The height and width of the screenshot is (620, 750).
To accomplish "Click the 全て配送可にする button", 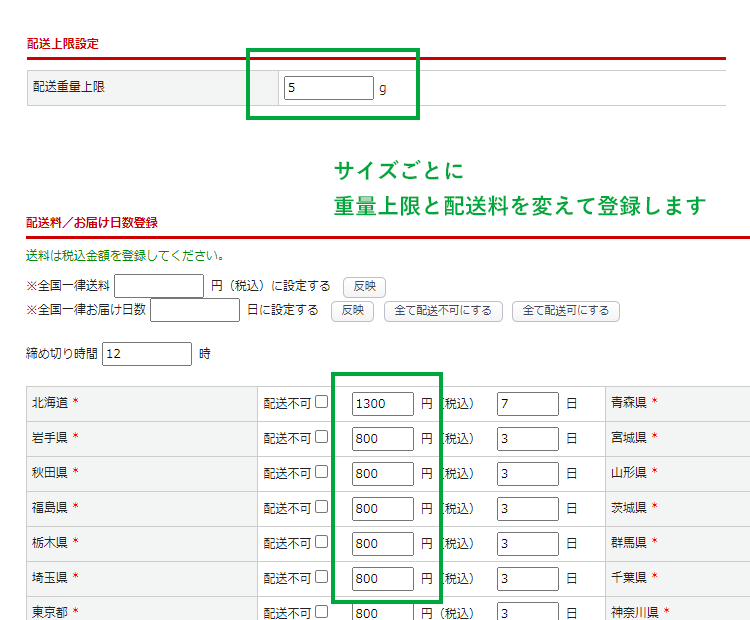I will 565,311.
